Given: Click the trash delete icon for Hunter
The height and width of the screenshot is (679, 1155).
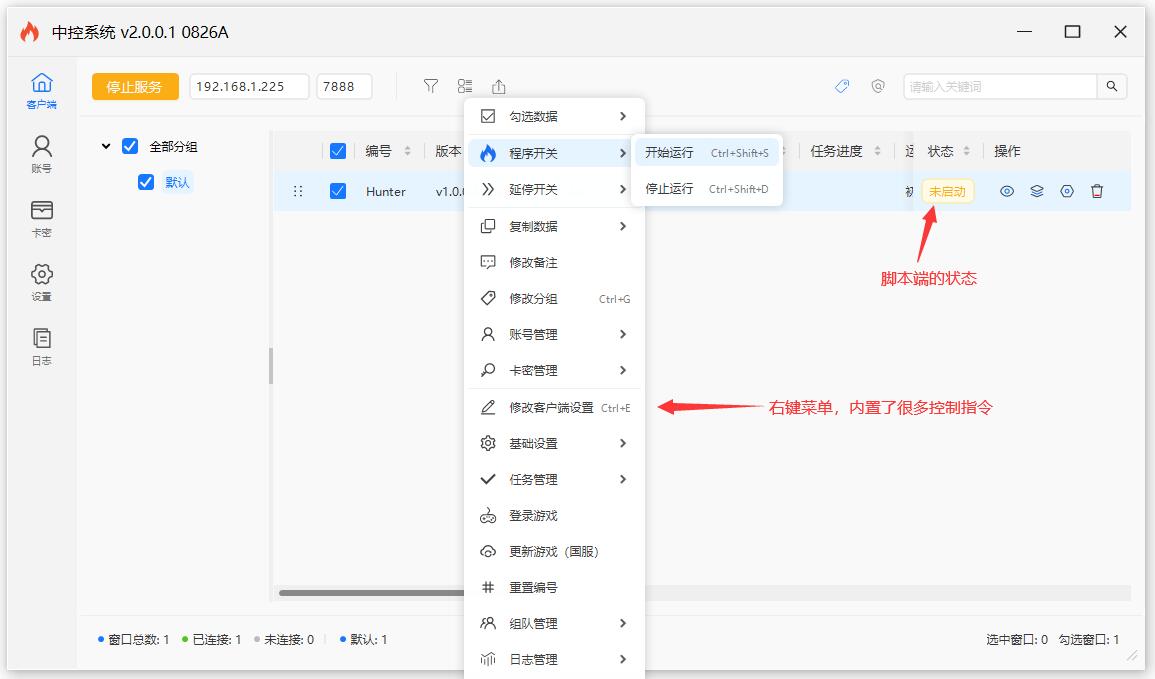Looking at the screenshot, I should [1097, 191].
